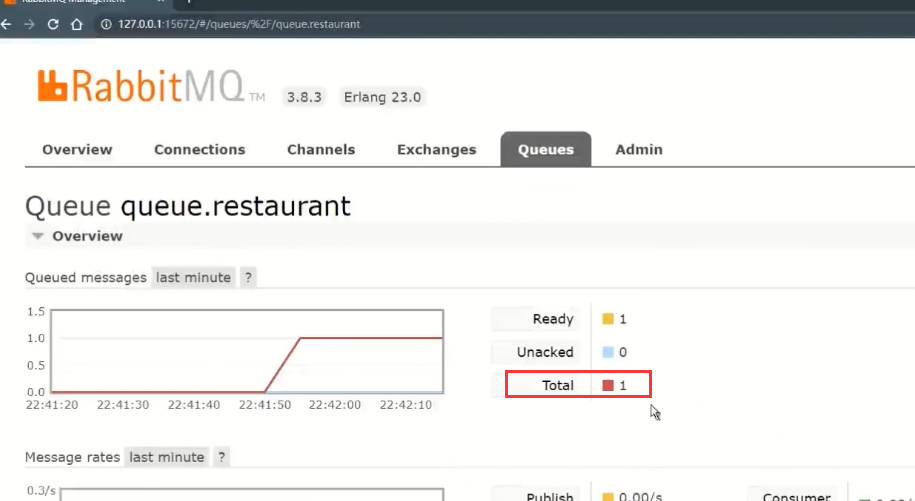
Task: Change Message rates 'last minute' range
Action: click(167, 457)
